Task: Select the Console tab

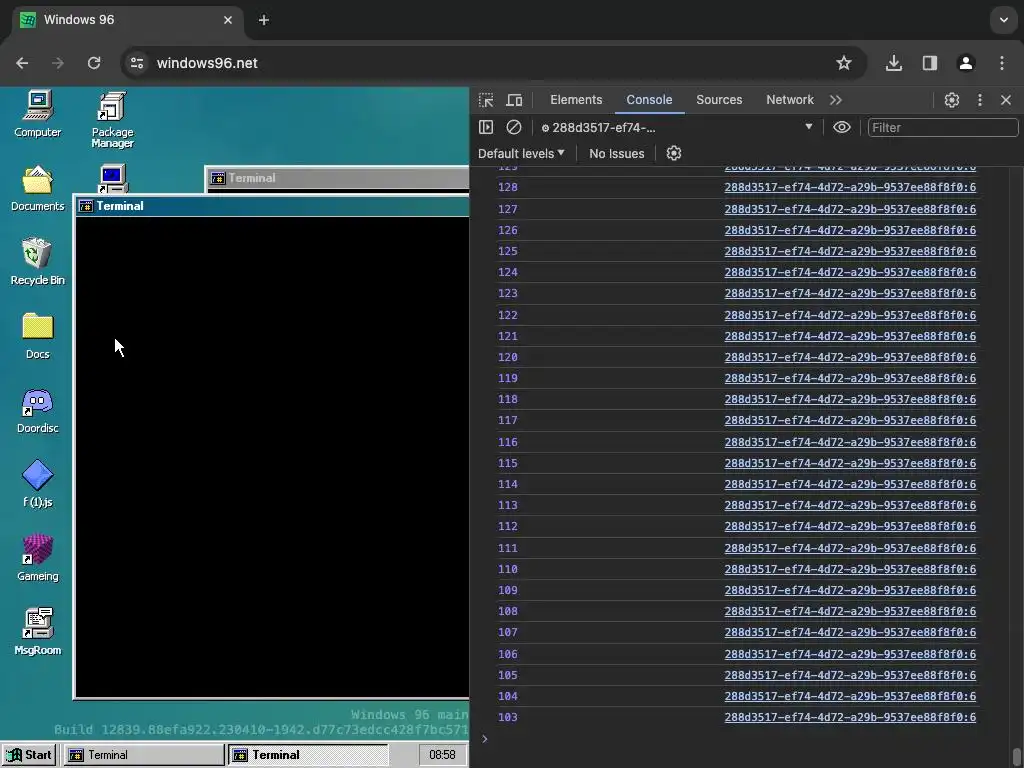Action: tap(649, 100)
